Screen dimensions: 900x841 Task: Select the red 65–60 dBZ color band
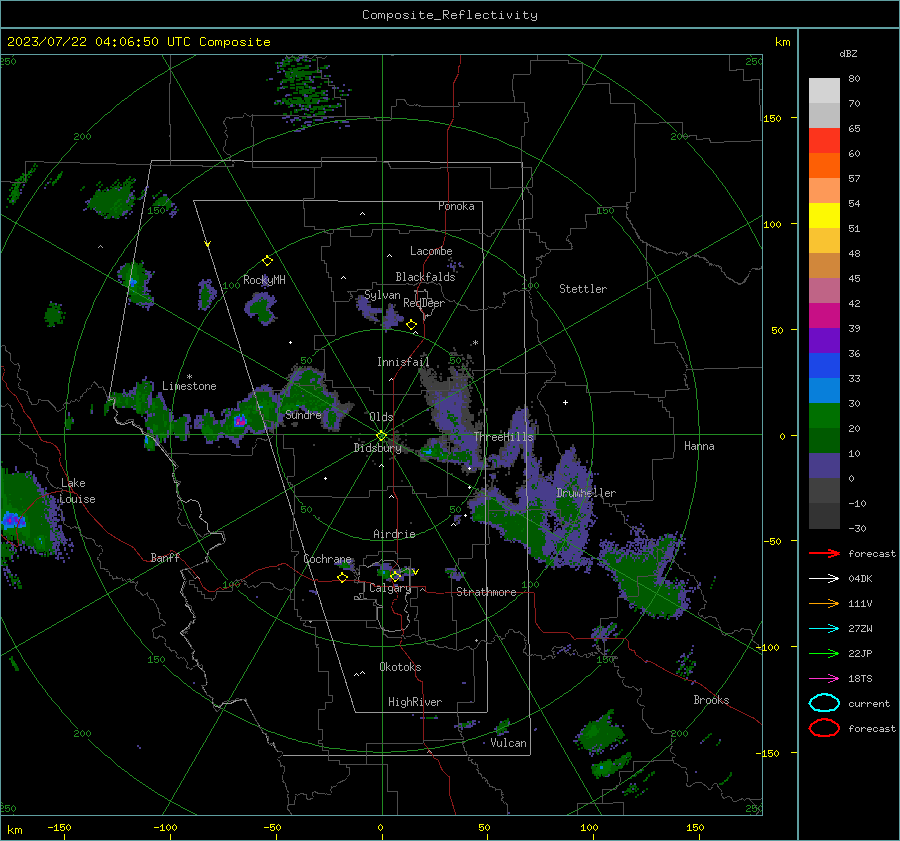point(824,141)
